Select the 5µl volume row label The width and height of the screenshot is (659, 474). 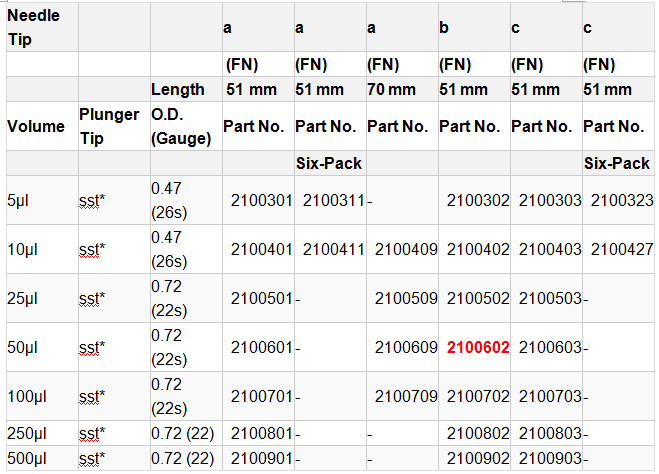(x=20, y=200)
